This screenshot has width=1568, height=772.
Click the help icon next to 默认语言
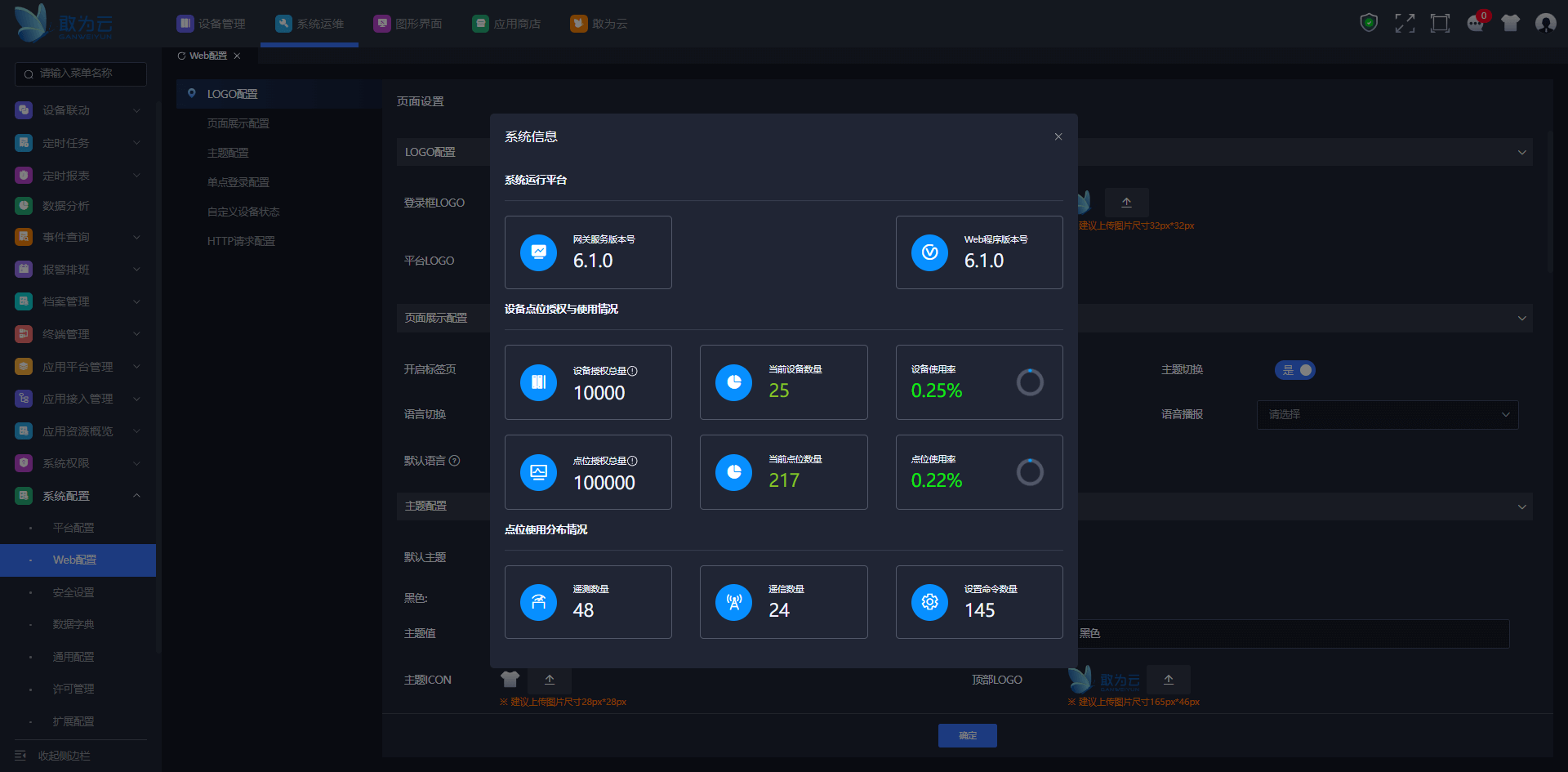[455, 461]
